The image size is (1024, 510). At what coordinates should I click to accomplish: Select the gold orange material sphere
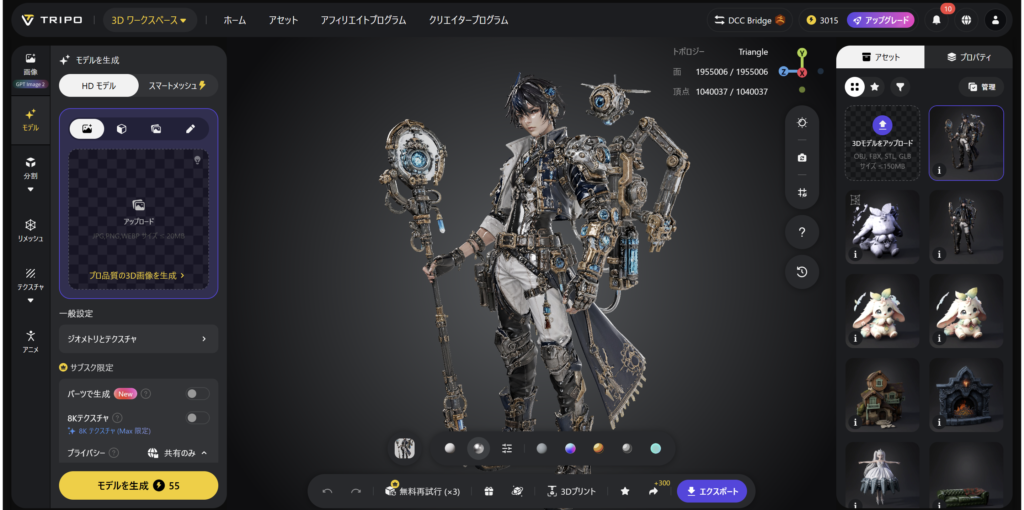click(598, 448)
